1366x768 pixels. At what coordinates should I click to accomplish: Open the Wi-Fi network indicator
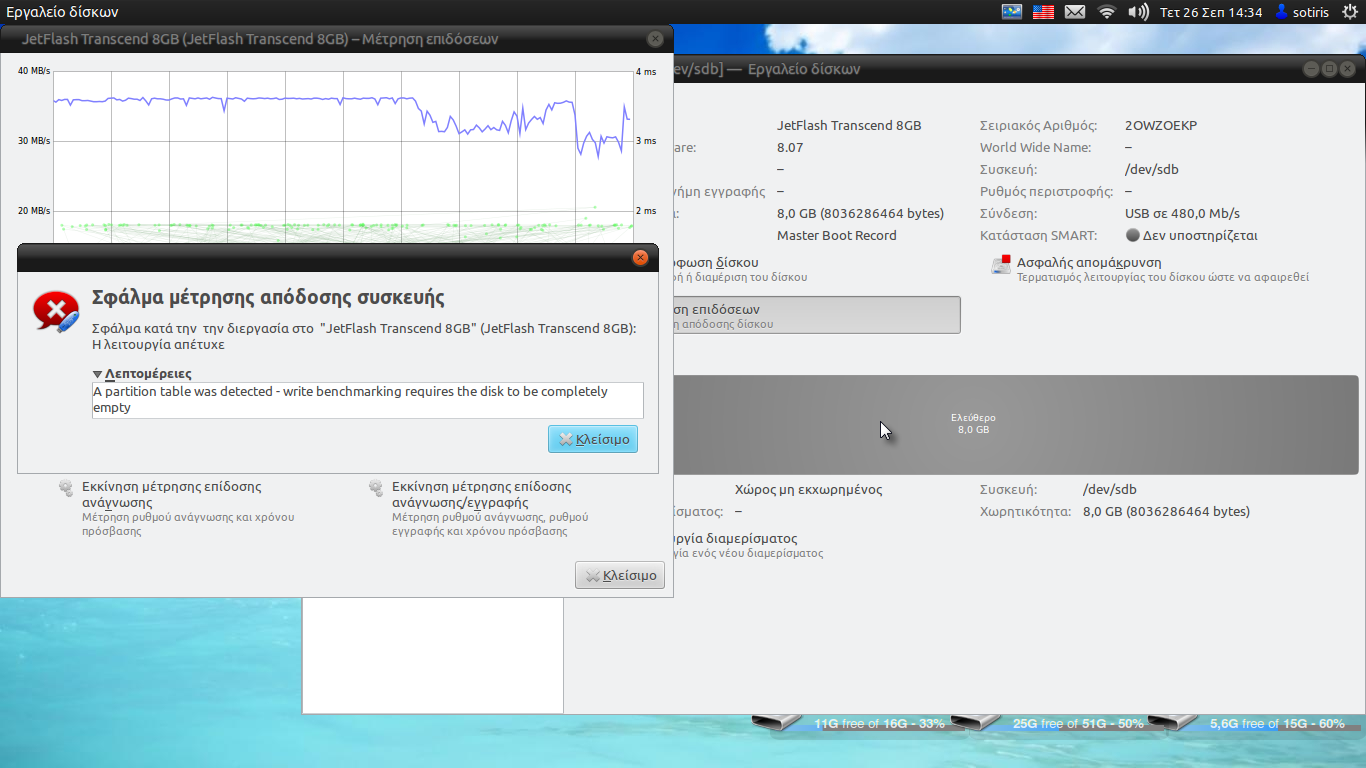[1106, 12]
